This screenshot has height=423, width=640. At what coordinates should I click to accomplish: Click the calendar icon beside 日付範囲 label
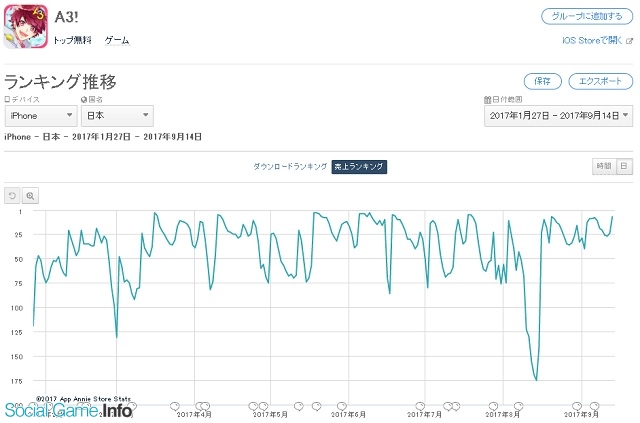pyautogui.click(x=487, y=100)
